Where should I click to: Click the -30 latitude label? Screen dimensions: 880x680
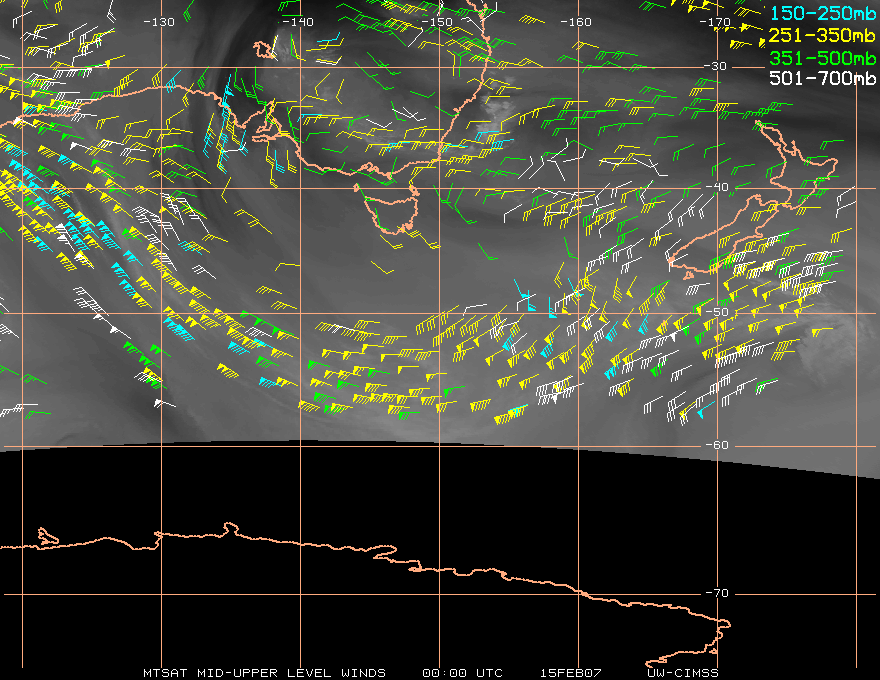tap(717, 66)
